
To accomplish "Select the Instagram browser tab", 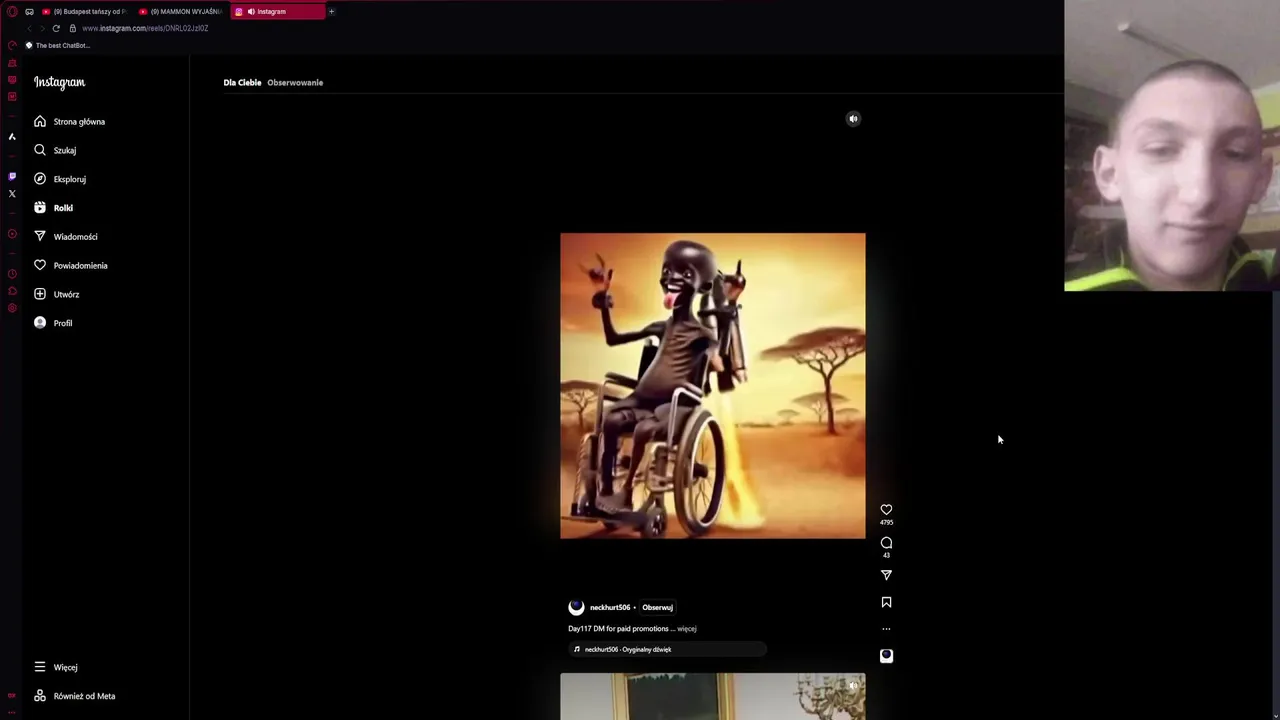I will [x=278, y=11].
